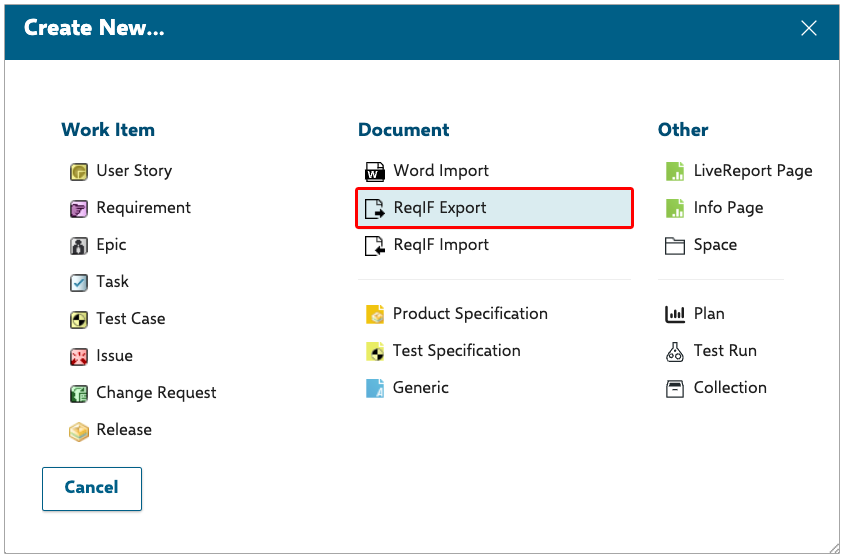Click the Document column heading
The width and height of the screenshot is (844, 558).
pos(403,130)
